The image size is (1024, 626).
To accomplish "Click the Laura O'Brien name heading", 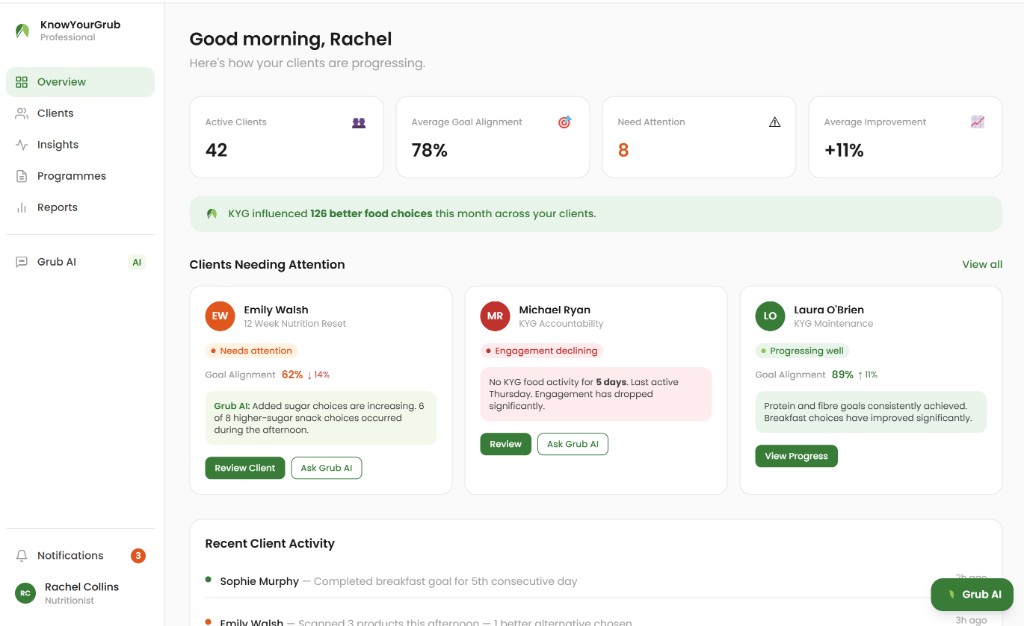I will click(x=829, y=310).
